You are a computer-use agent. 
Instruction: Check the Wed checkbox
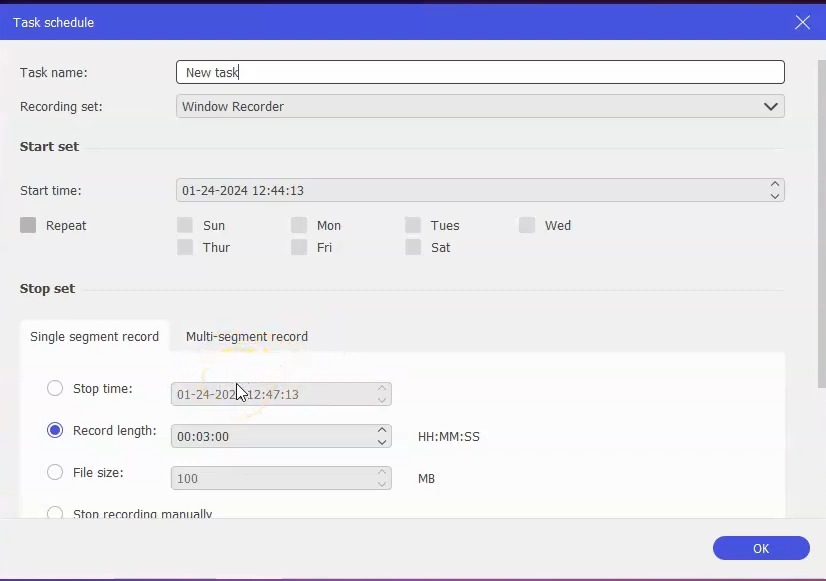527,225
